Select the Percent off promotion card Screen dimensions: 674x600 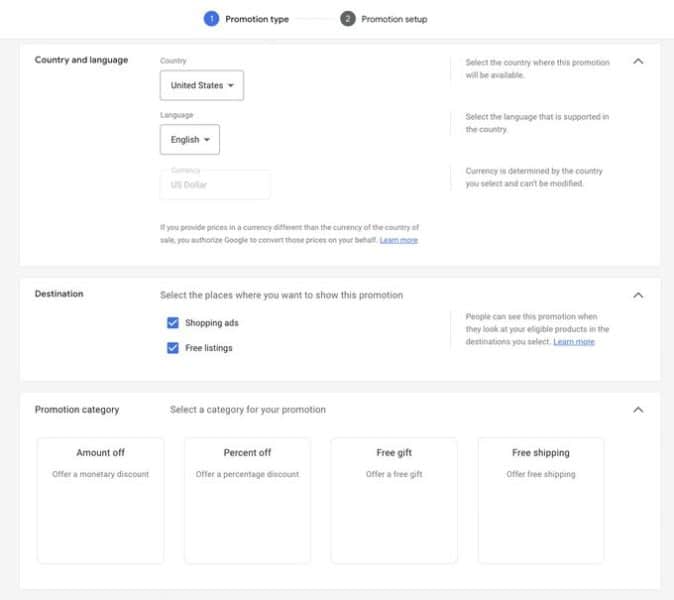[247, 500]
